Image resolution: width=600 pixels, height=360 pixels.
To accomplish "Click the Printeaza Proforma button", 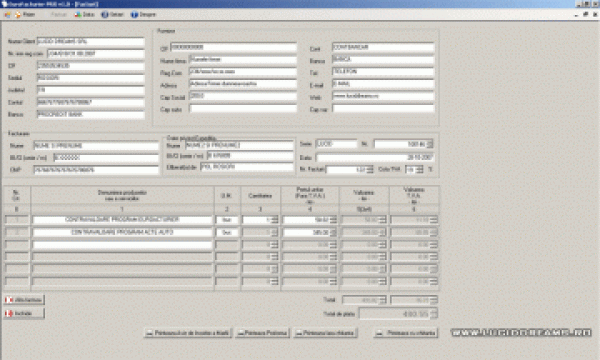I will coord(262,333).
